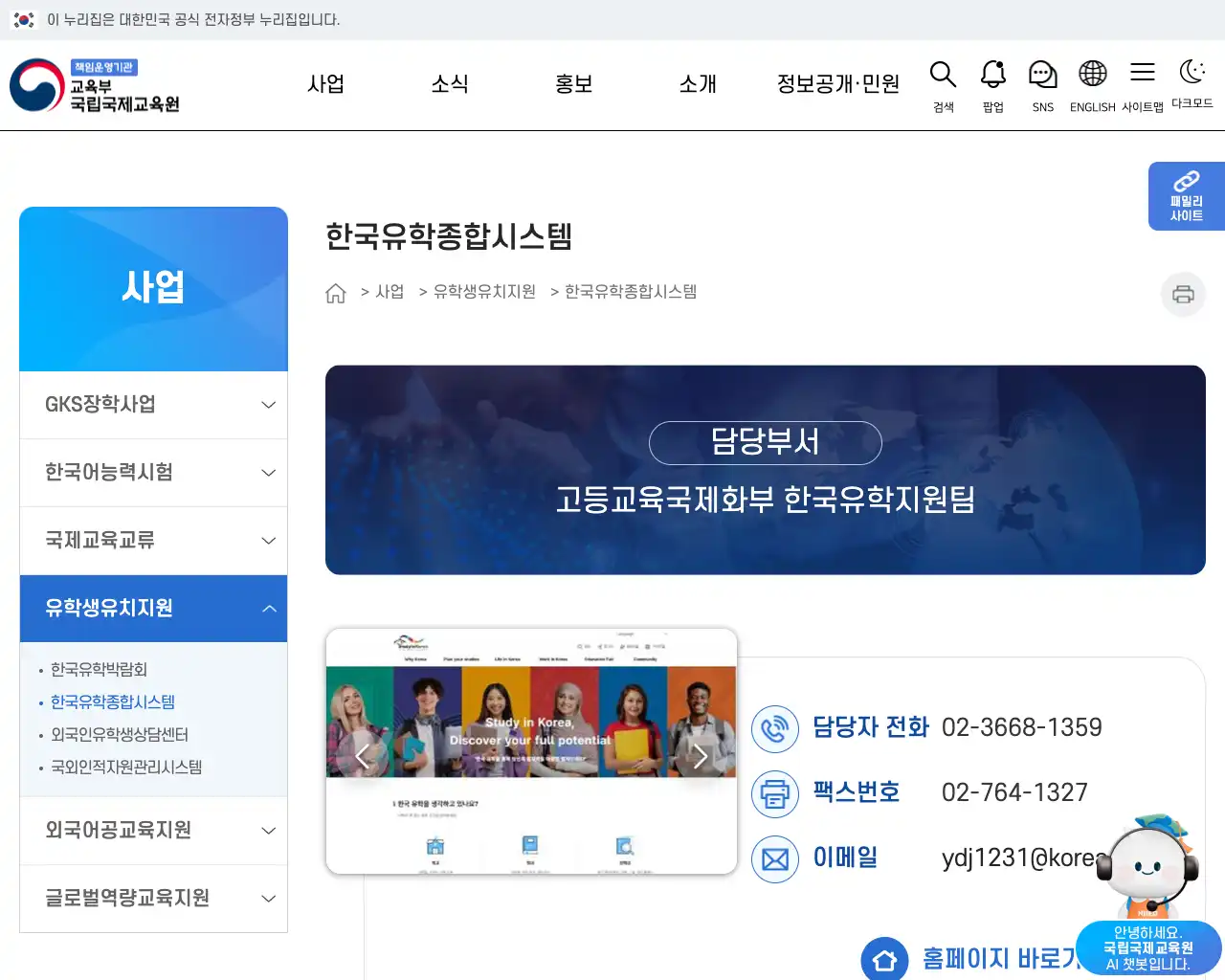Select 한국유학종합시스템 in the sidebar submenu
Screen dimensions: 1225x980
[x=113, y=702]
